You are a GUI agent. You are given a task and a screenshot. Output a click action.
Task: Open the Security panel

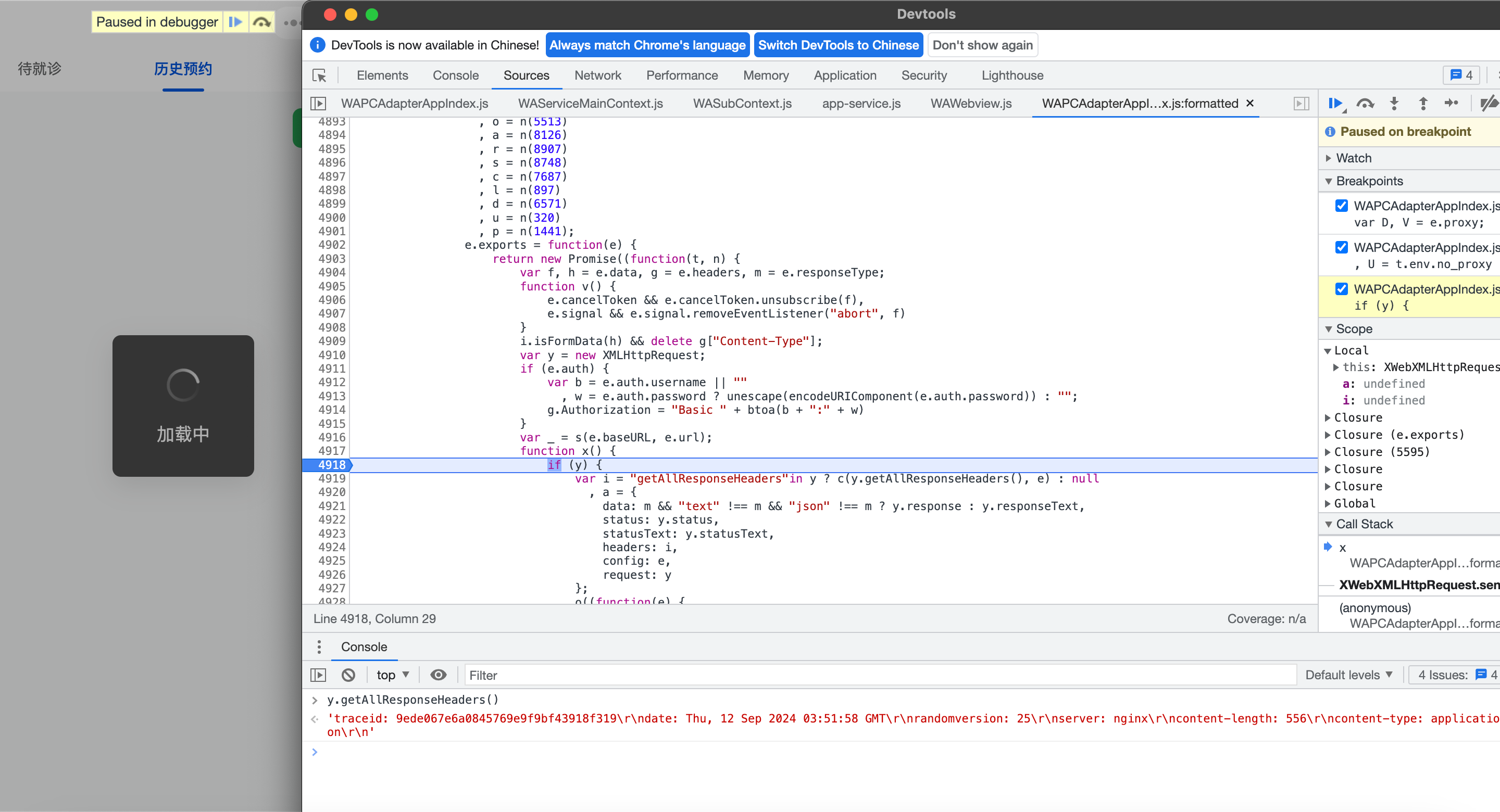coord(924,75)
